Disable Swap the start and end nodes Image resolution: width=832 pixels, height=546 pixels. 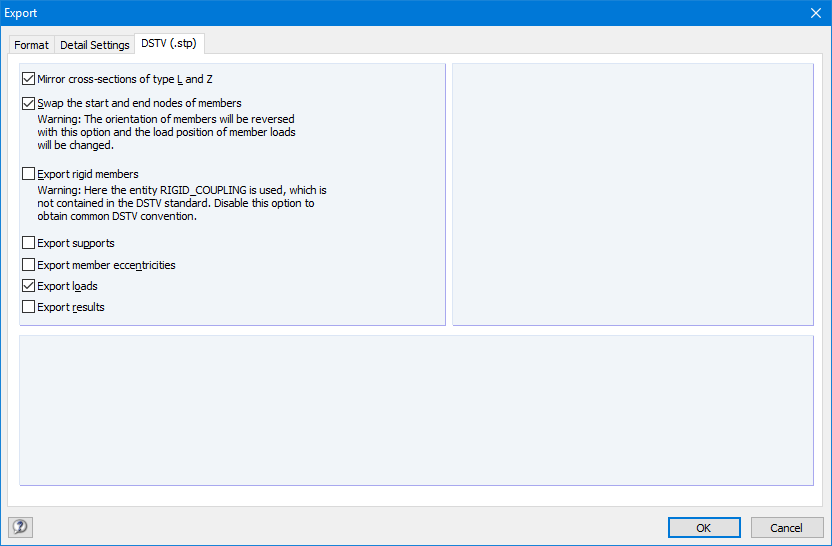(29, 103)
